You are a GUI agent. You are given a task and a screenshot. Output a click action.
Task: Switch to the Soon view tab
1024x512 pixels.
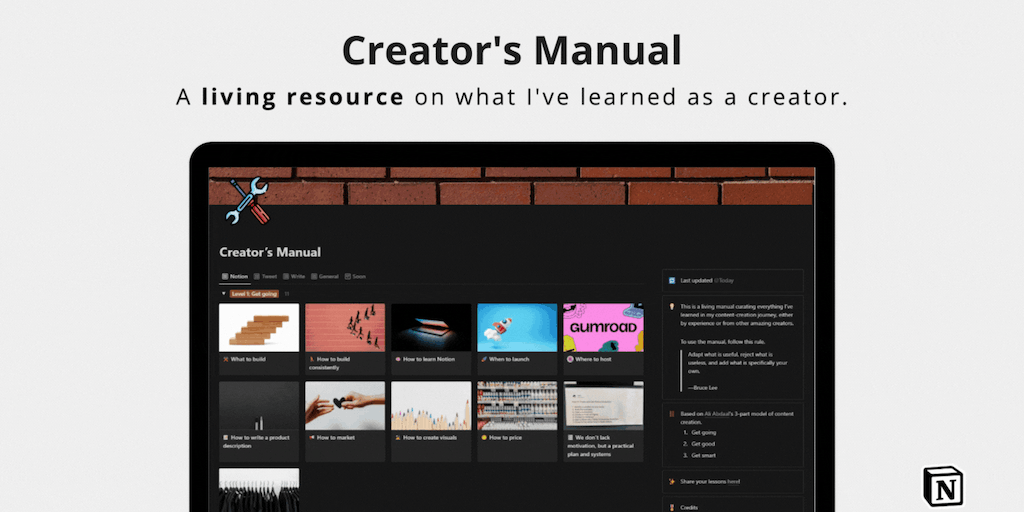point(355,276)
